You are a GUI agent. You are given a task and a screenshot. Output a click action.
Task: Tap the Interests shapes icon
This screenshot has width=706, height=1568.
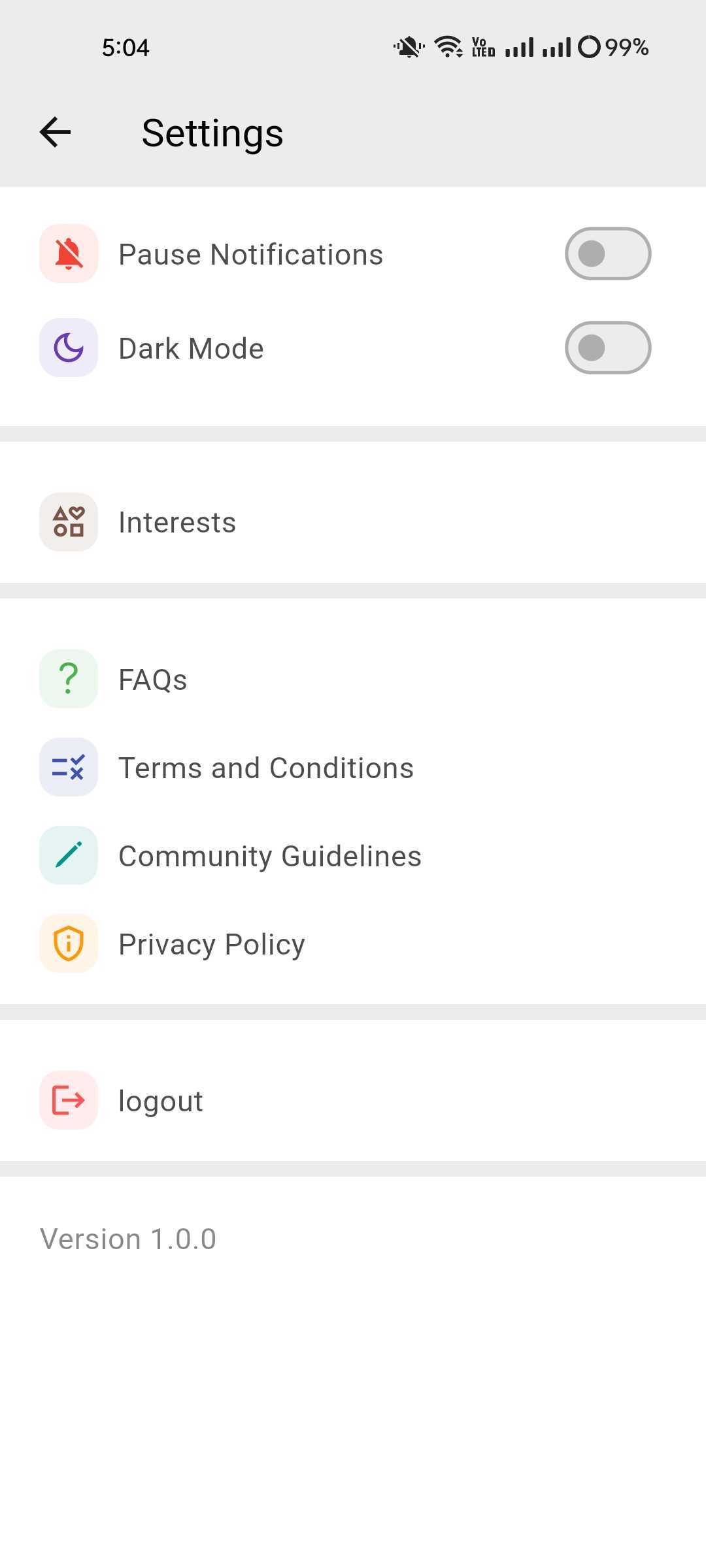pyautogui.click(x=69, y=522)
